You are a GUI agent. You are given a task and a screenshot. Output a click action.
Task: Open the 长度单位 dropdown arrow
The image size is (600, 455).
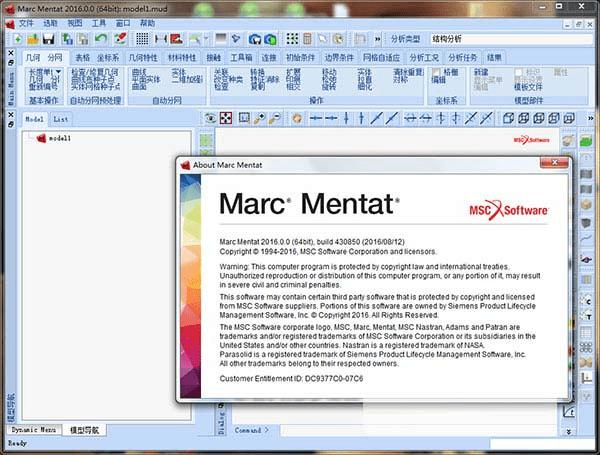(x=59, y=72)
